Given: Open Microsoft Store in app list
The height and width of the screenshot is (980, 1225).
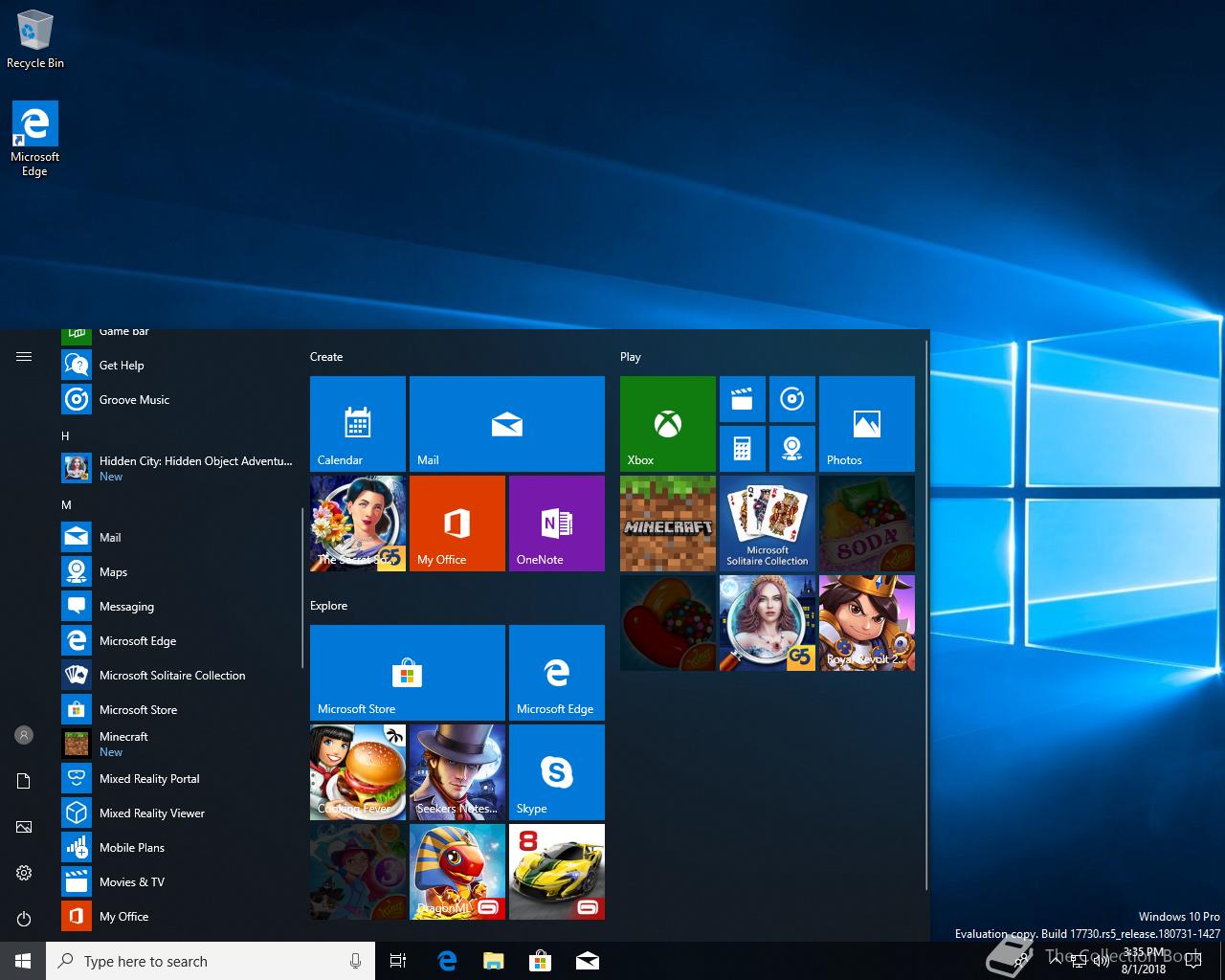Looking at the screenshot, I should click(x=178, y=709).
